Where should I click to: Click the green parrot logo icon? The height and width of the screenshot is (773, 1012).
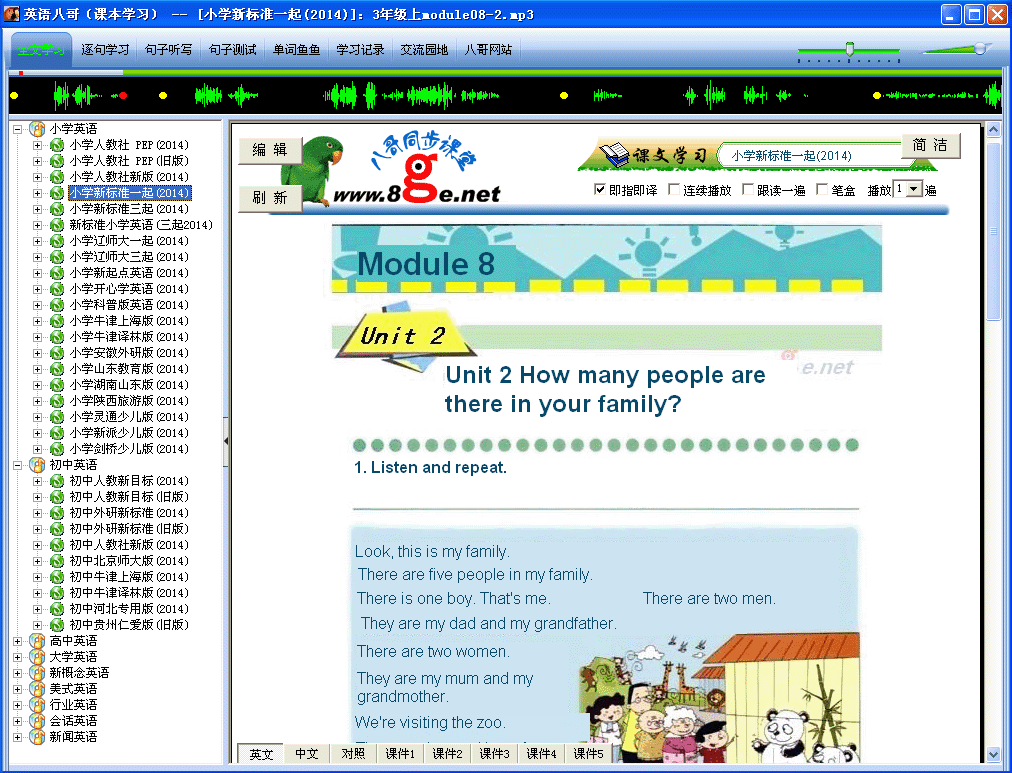click(315, 171)
